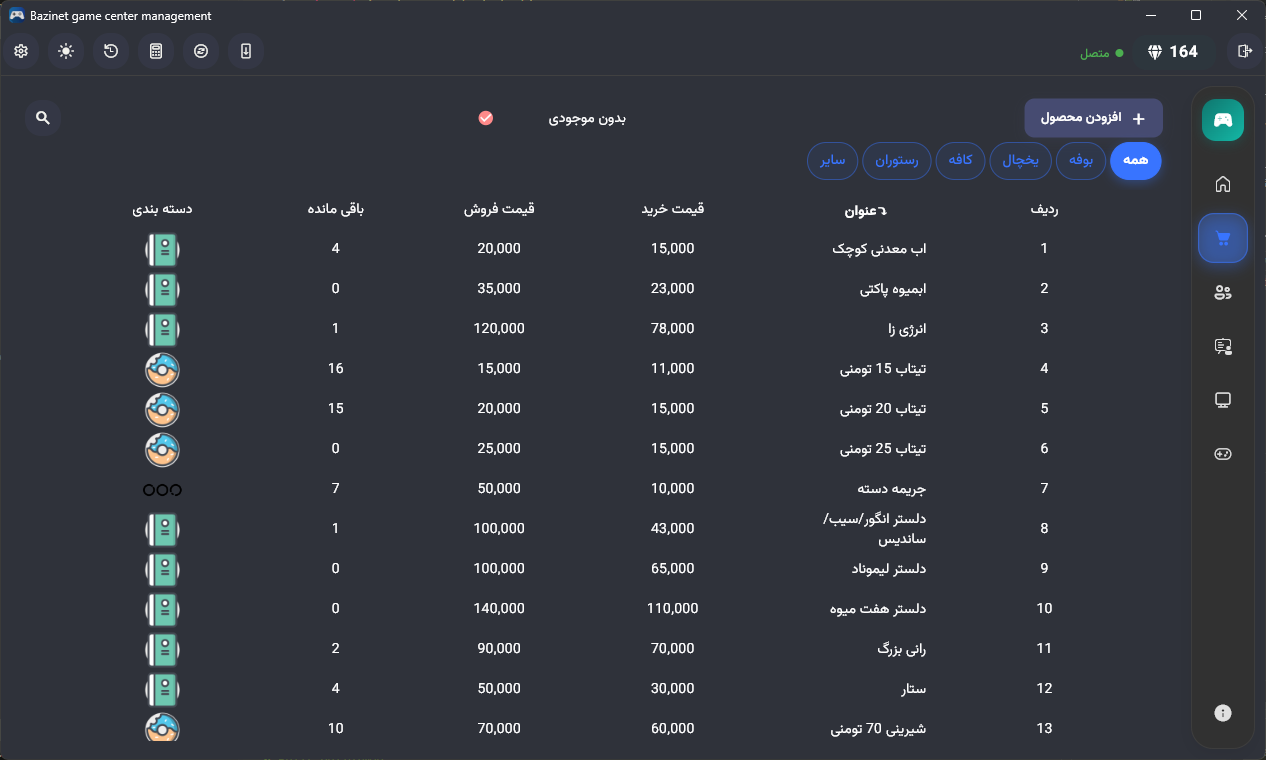The image size is (1266, 760).
Task: Click purchase price 43,000 cell
Action: coord(672,529)
